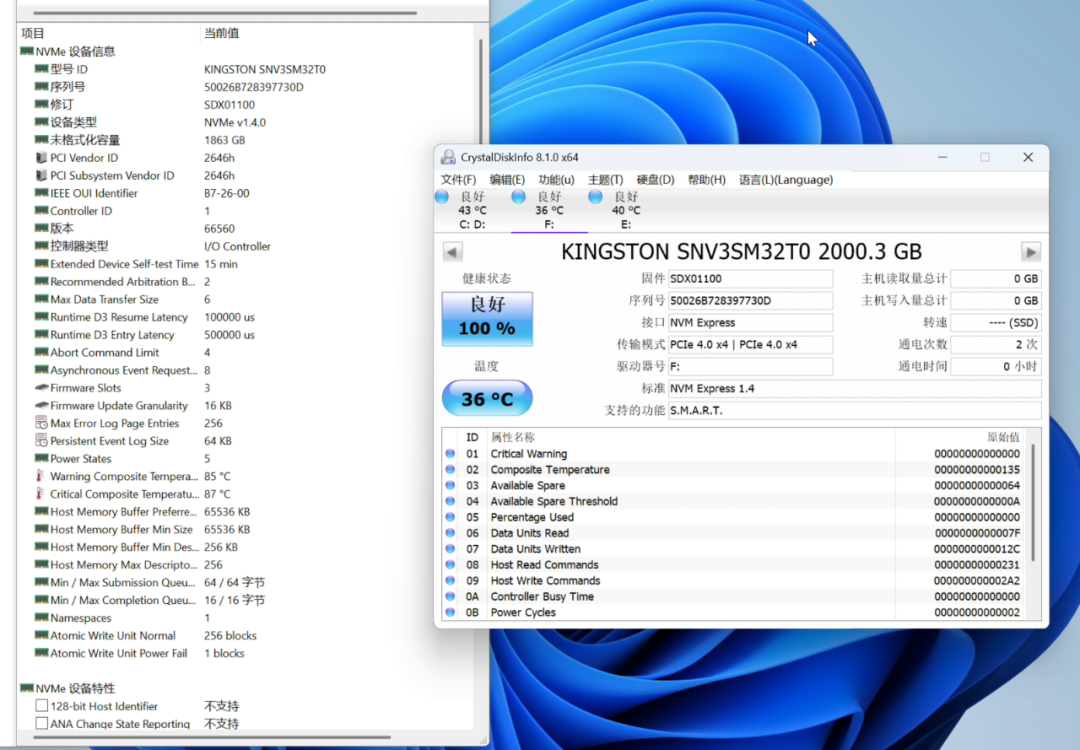Open the 帮助(H) menu
The height and width of the screenshot is (750, 1080).
click(707, 180)
